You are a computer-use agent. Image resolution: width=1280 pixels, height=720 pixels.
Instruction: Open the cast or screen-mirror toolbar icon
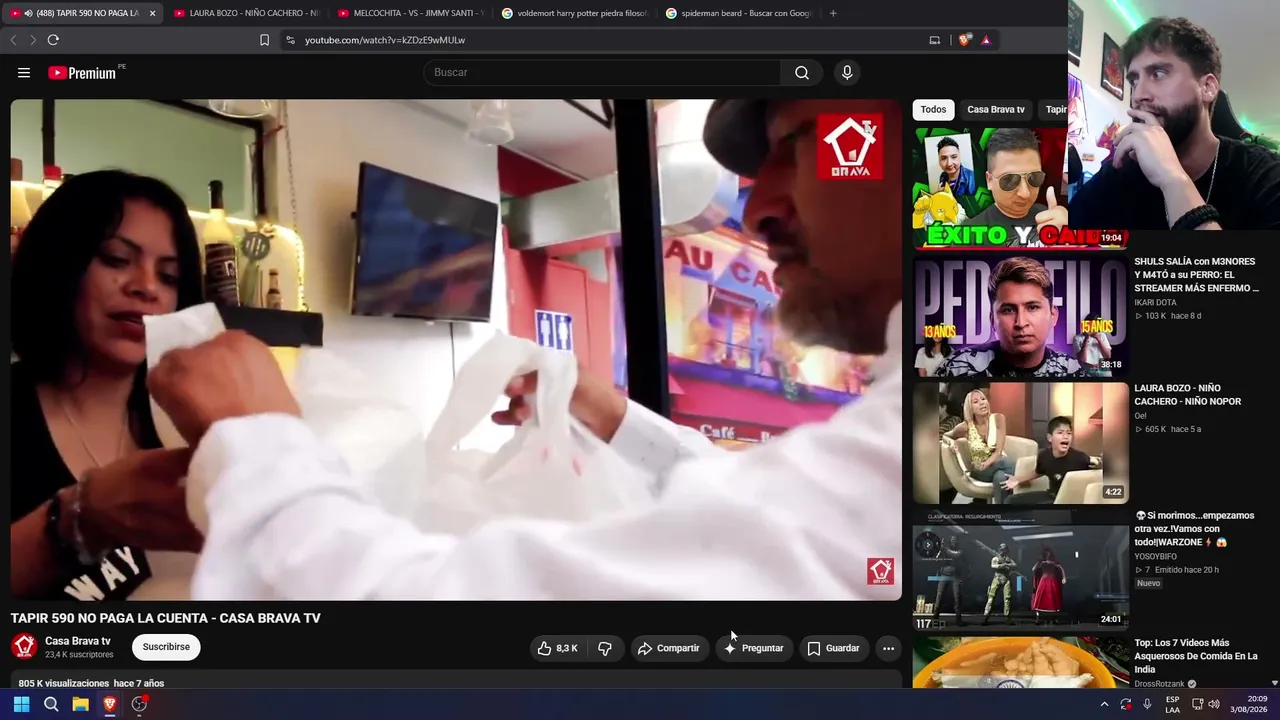(935, 40)
